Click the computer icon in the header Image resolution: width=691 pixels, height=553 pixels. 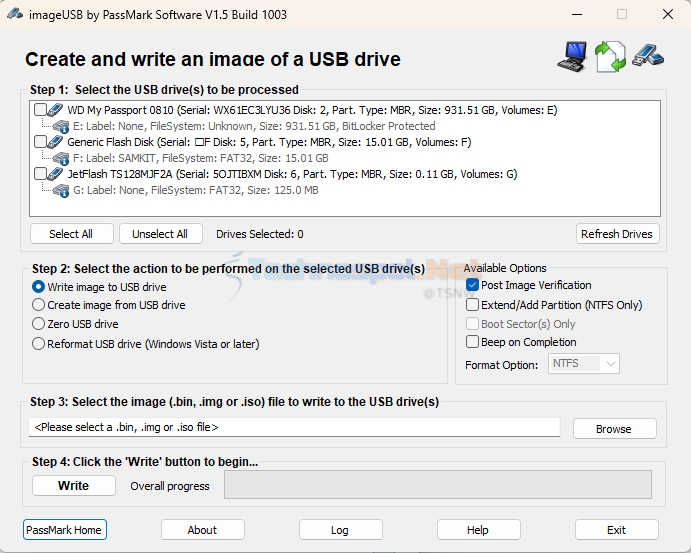[x=572, y=56]
